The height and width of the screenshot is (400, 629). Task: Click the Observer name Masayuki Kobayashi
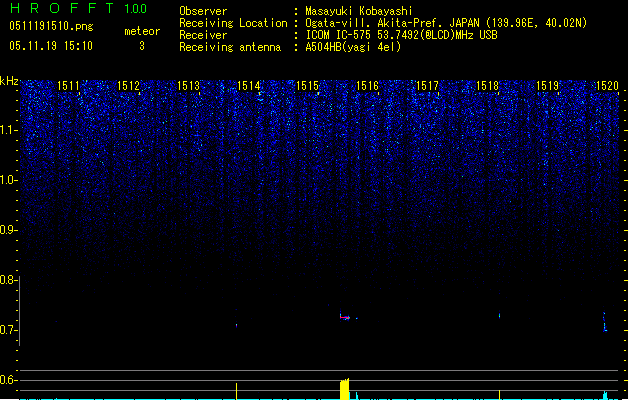tap(359, 11)
